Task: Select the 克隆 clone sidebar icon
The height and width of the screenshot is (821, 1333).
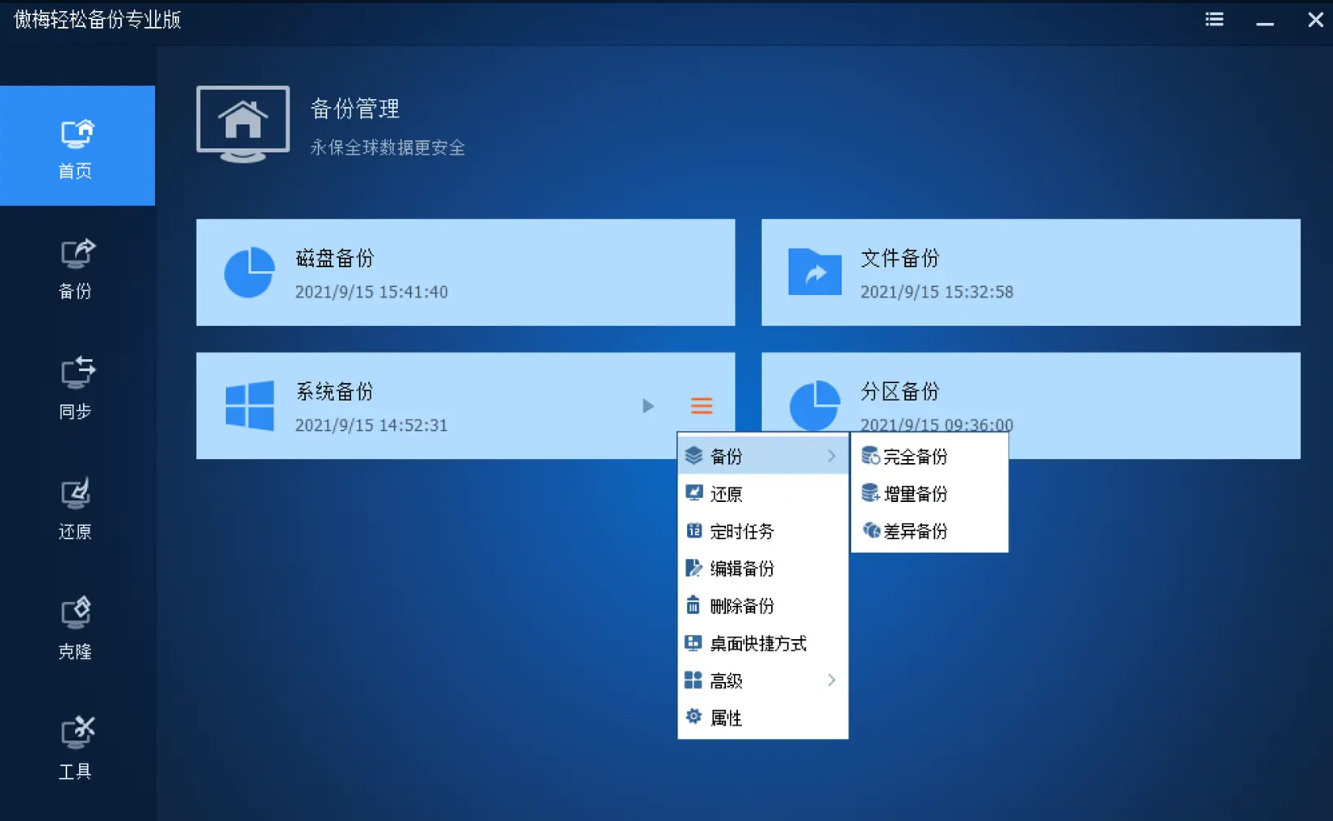Action: (x=76, y=627)
